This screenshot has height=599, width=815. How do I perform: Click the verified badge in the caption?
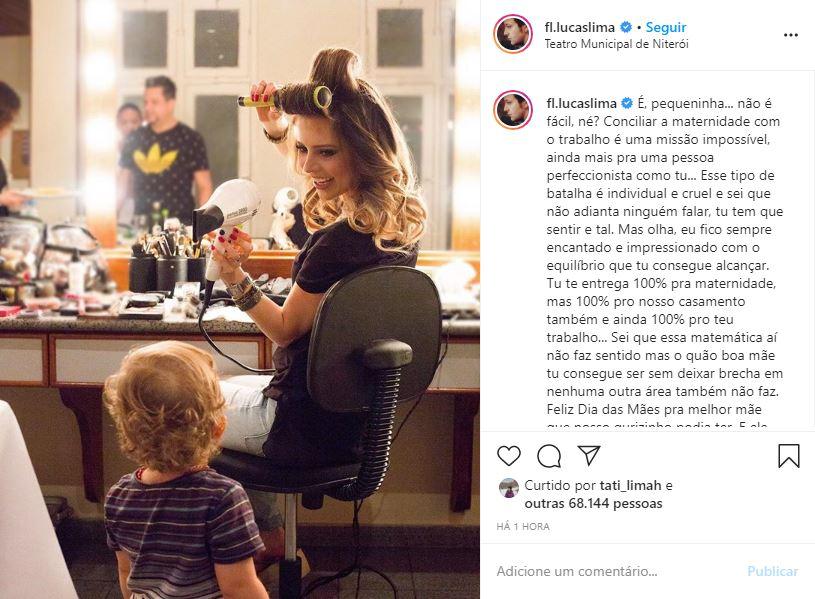point(627,103)
